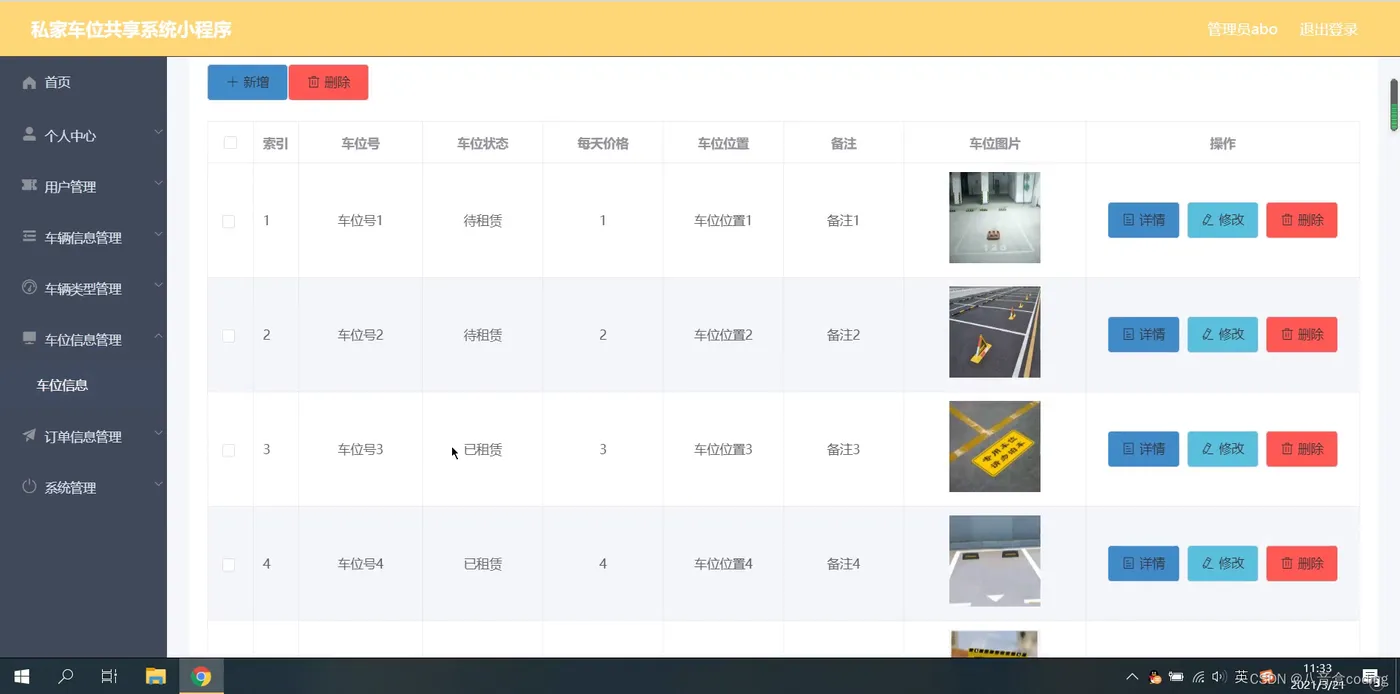
Task: Open Windows search from the taskbar
Action: [66, 676]
